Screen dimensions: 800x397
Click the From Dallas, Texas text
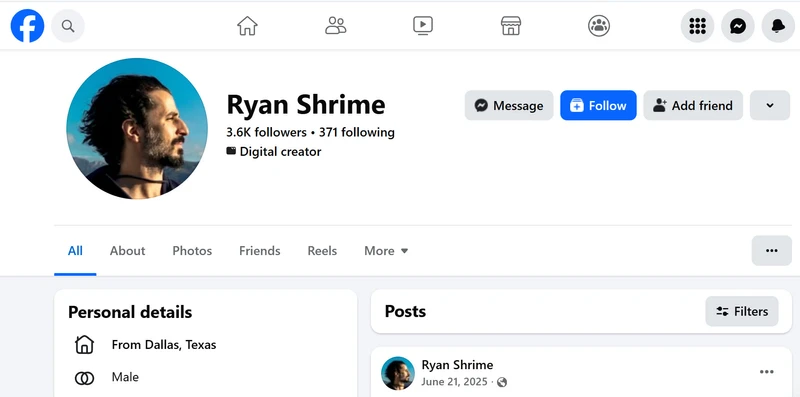pyautogui.click(x=164, y=345)
